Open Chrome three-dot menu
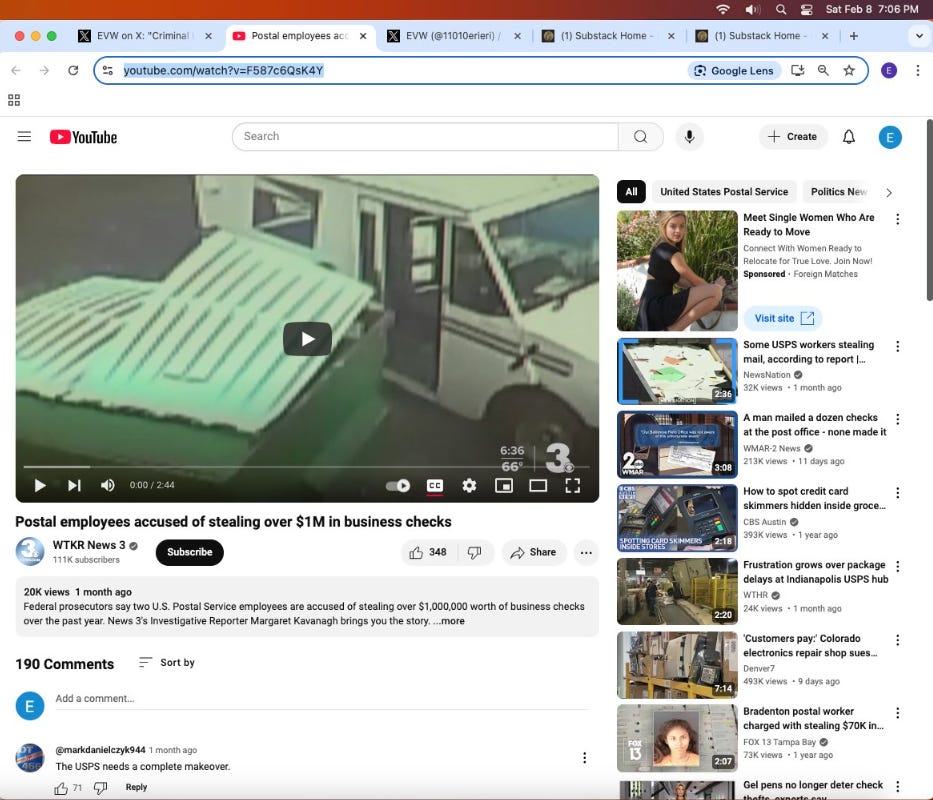 point(918,70)
